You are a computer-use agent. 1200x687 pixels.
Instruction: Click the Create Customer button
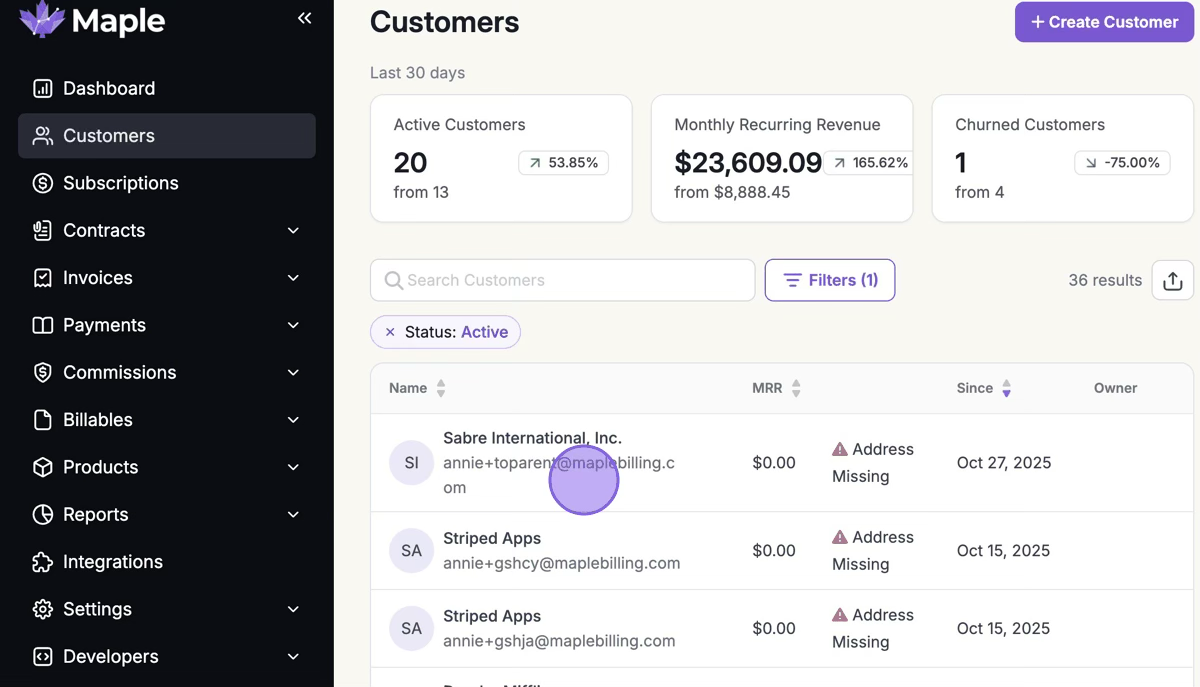1104,22
